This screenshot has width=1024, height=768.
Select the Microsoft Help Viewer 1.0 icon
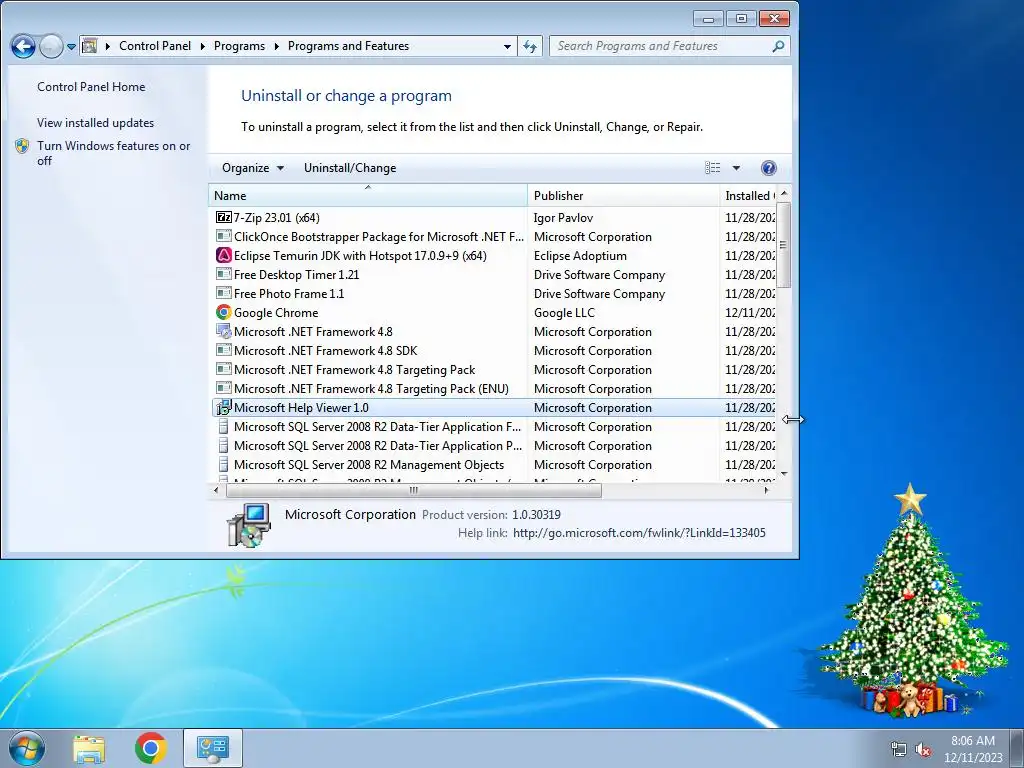[x=223, y=408]
